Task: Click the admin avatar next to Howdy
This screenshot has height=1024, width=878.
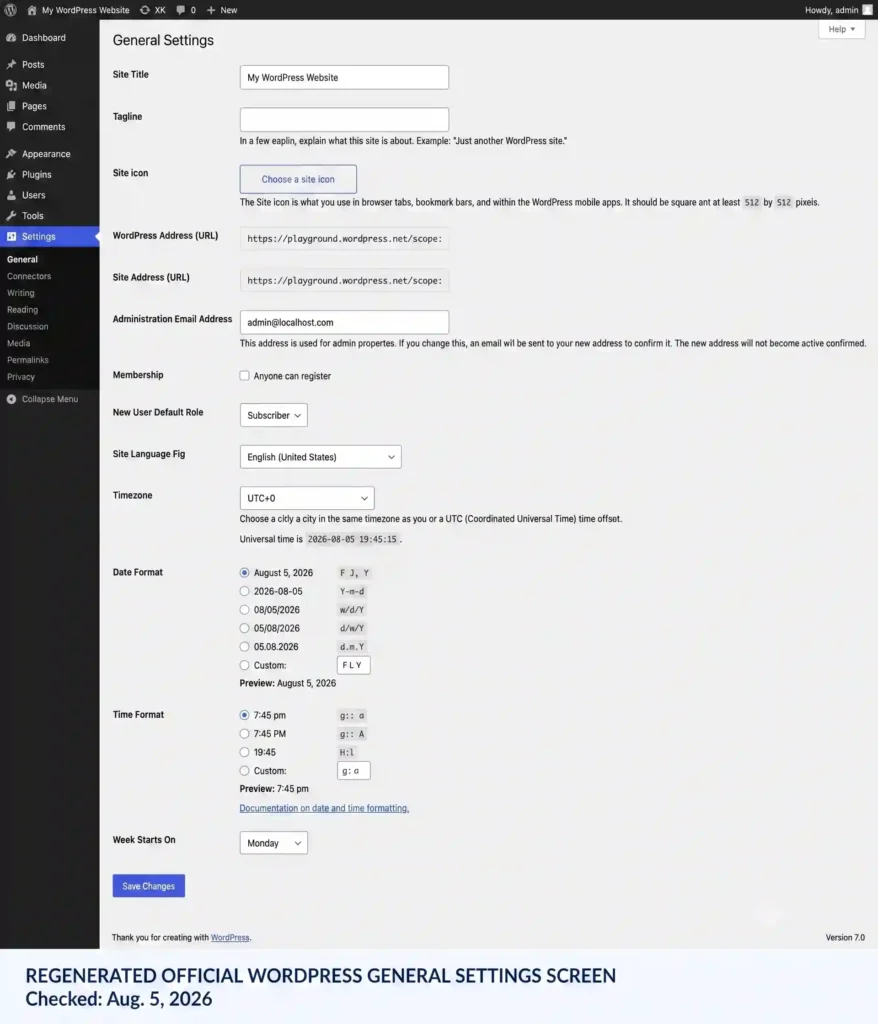Action: tap(867, 10)
